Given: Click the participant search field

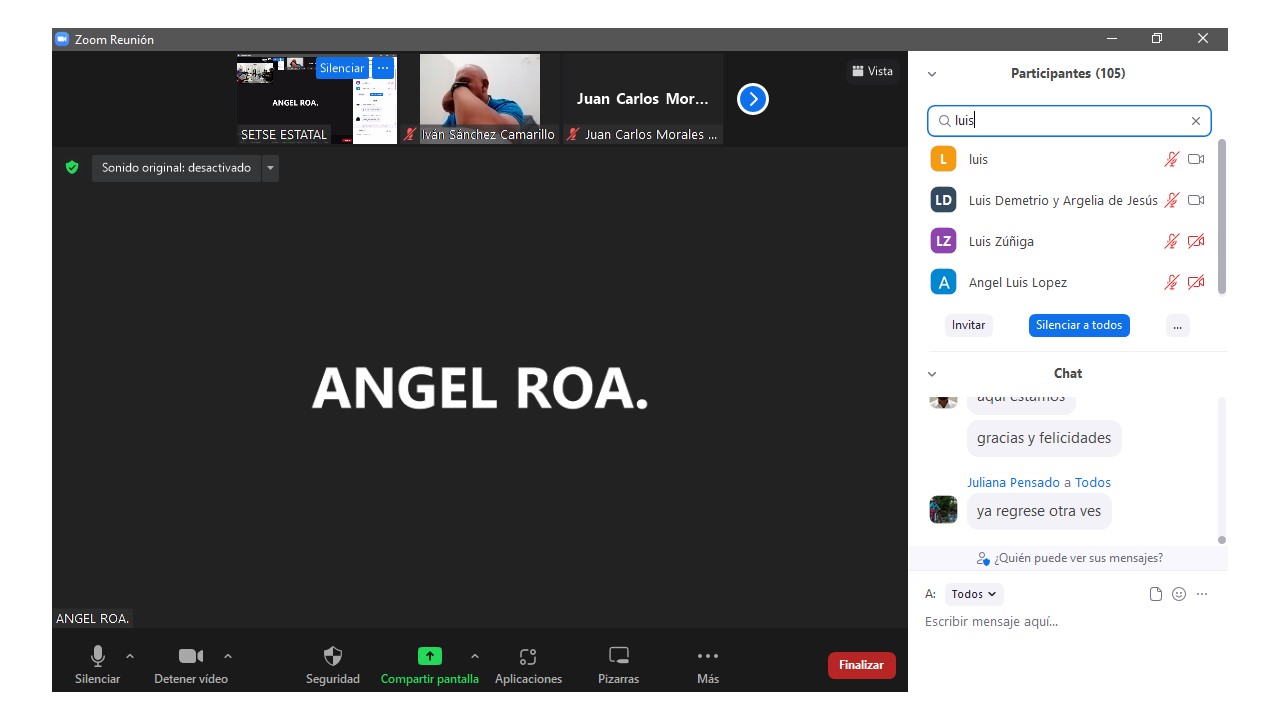Looking at the screenshot, I should point(1069,121).
